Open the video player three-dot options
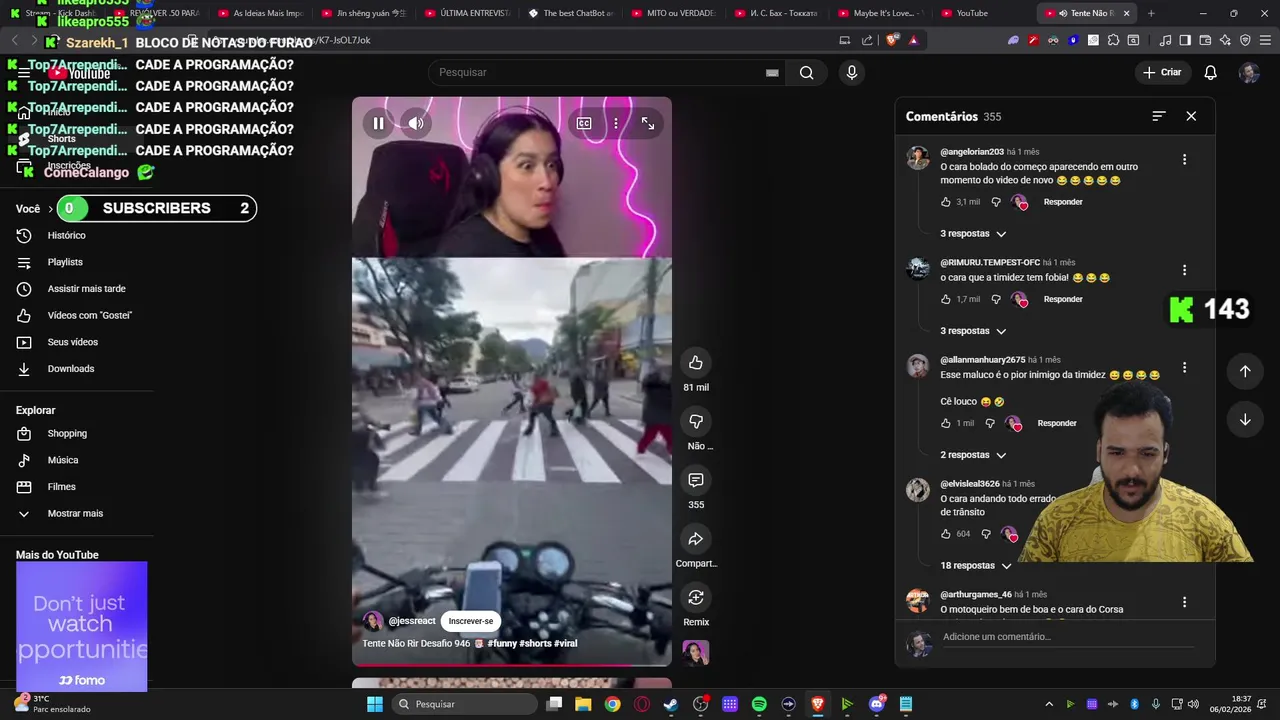The width and height of the screenshot is (1280, 720). point(616,123)
